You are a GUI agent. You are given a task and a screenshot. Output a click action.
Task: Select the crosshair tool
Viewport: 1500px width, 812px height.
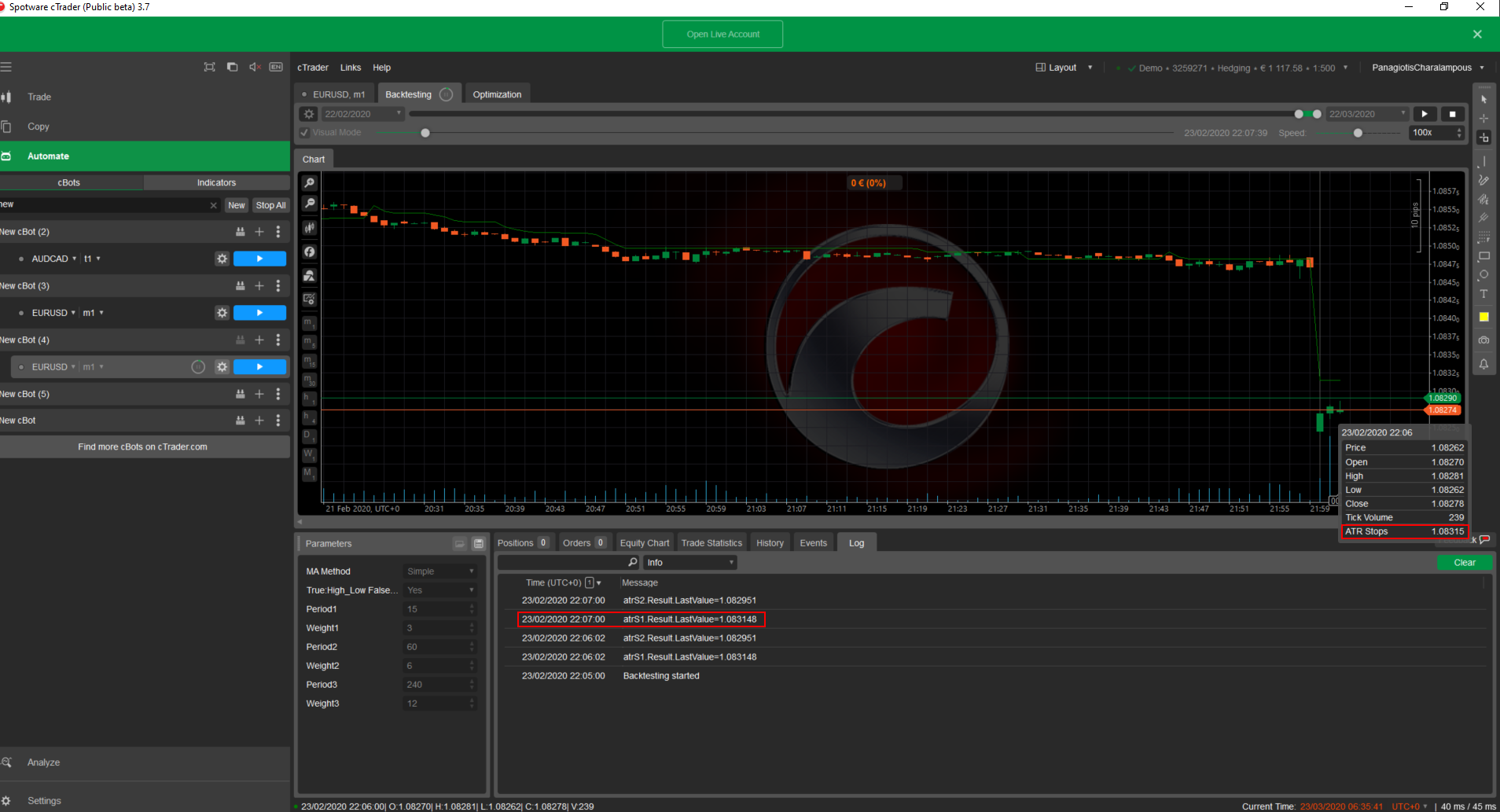(1483, 119)
